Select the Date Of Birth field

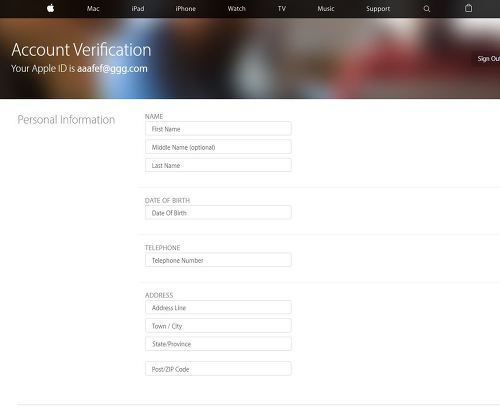click(218, 213)
